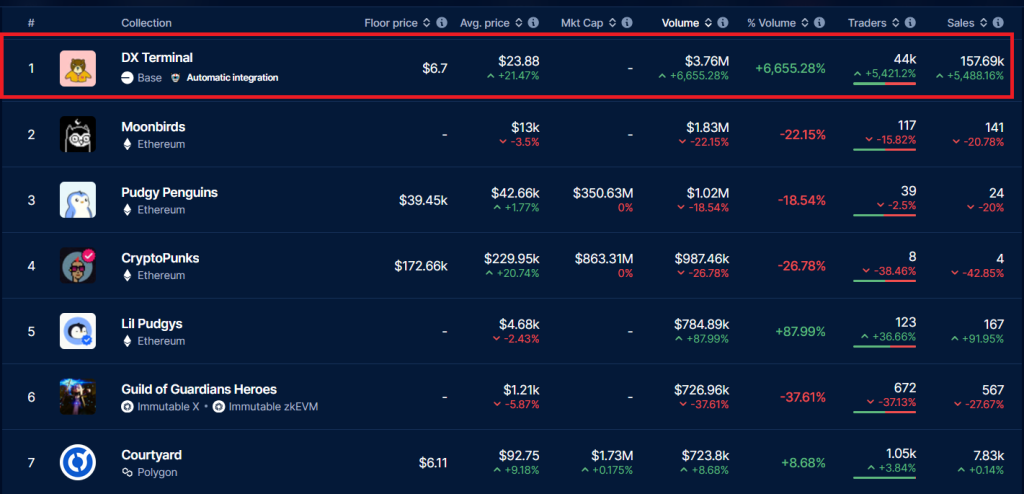Click the sort arrows beside Mkt Cap
1024x494 pixels.
point(611,22)
